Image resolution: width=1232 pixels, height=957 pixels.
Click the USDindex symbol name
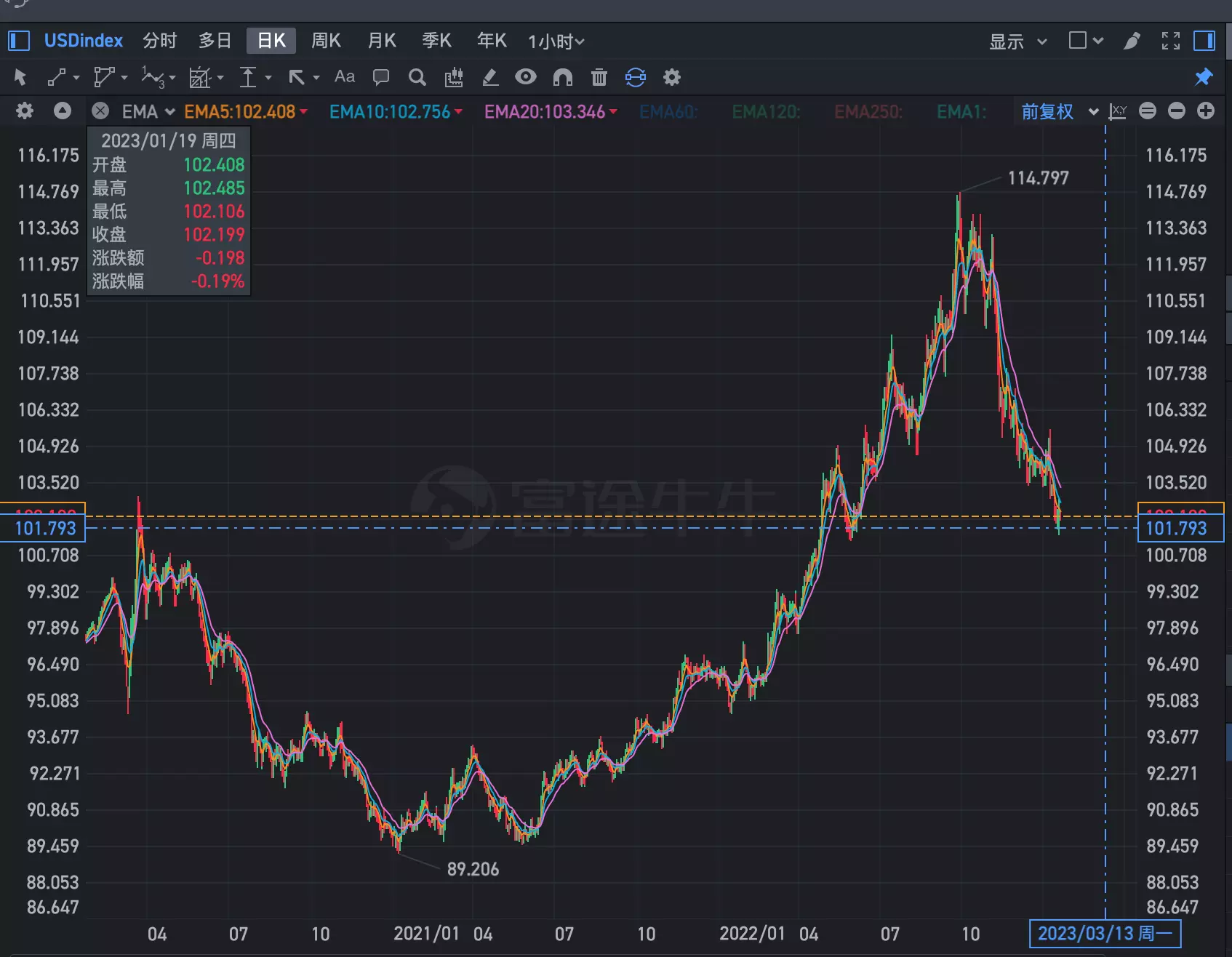click(84, 41)
